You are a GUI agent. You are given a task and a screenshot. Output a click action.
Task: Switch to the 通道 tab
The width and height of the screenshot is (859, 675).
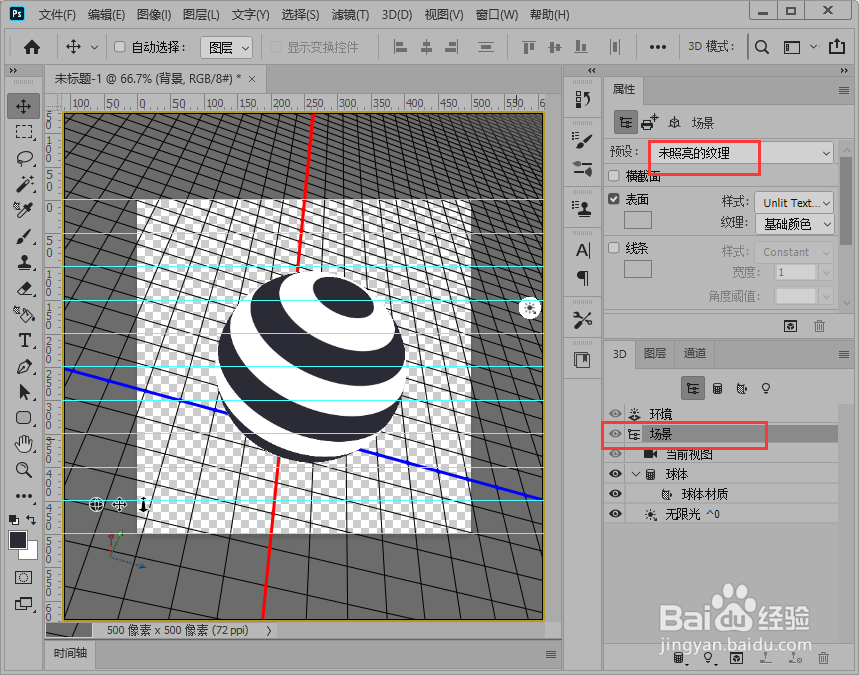tap(695, 353)
